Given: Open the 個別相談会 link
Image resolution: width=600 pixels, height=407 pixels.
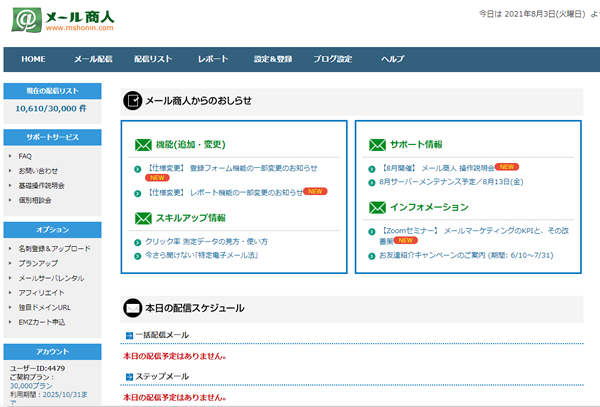Looking at the screenshot, I should [35, 200].
